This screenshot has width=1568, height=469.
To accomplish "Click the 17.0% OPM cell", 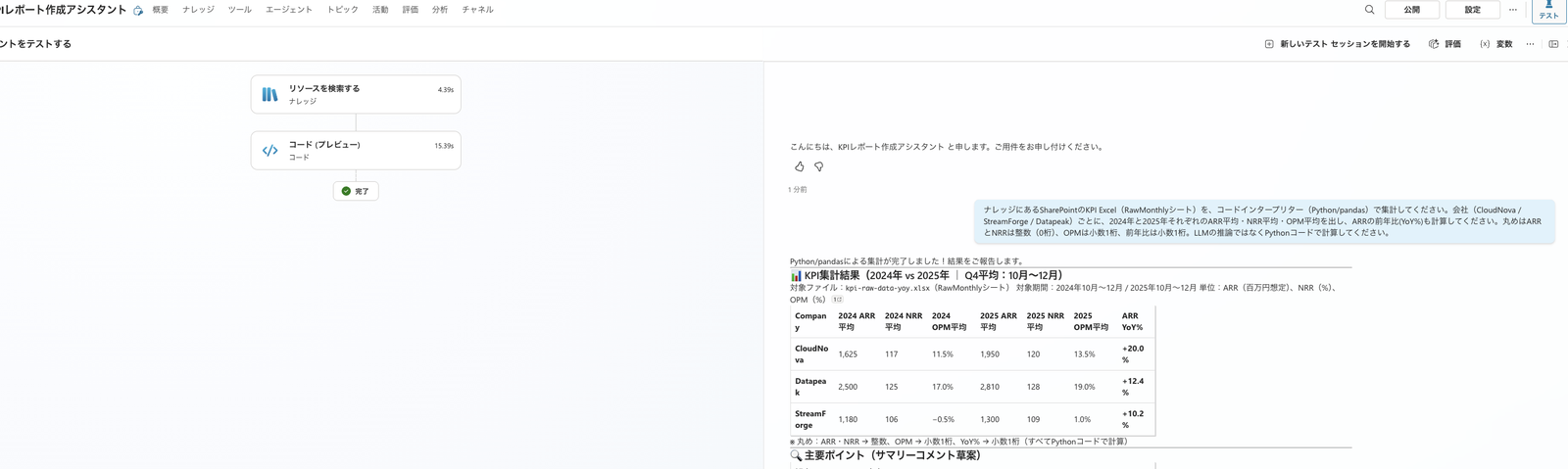I will (x=943, y=387).
